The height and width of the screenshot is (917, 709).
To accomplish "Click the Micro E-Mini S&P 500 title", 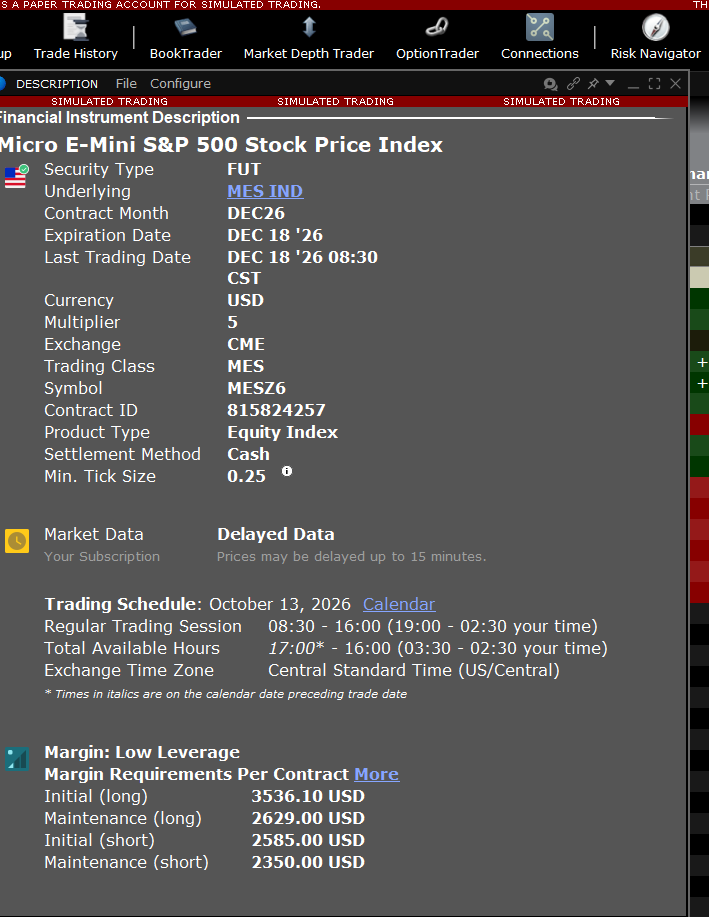I will pos(221,145).
